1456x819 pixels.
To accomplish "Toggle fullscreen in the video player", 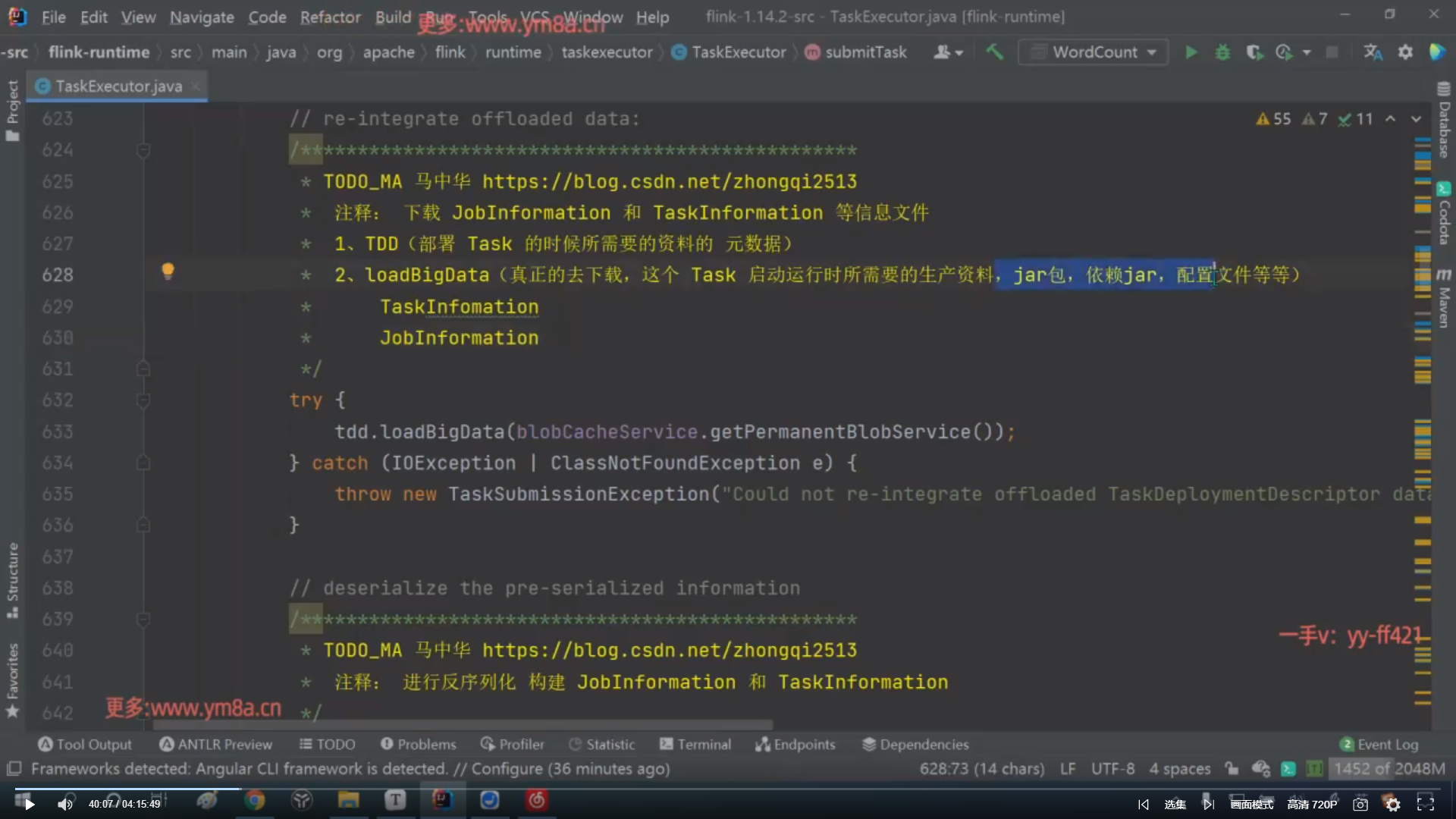I will point(1425,804).
